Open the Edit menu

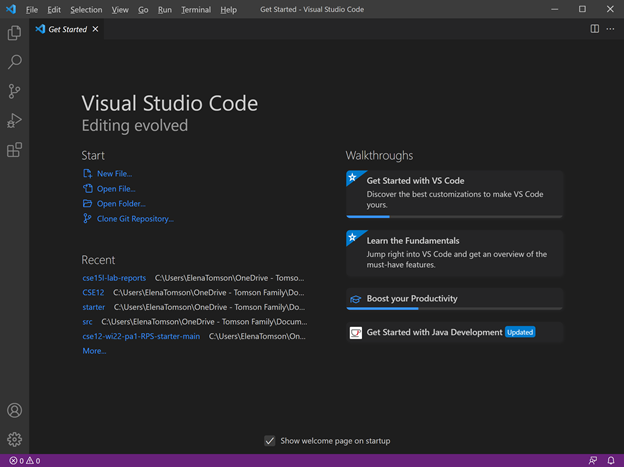[x=54, y=10]
